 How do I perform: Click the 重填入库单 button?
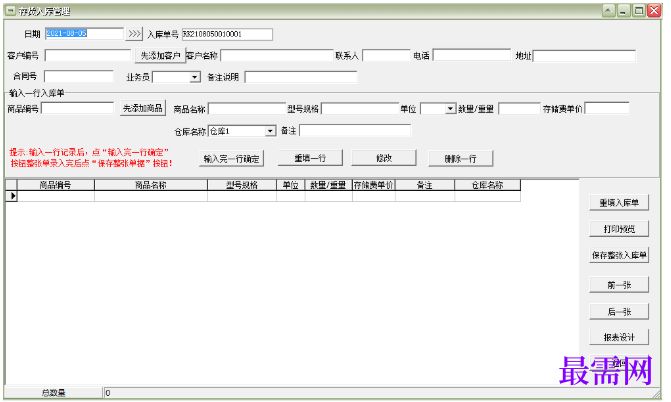coord(619,203)
